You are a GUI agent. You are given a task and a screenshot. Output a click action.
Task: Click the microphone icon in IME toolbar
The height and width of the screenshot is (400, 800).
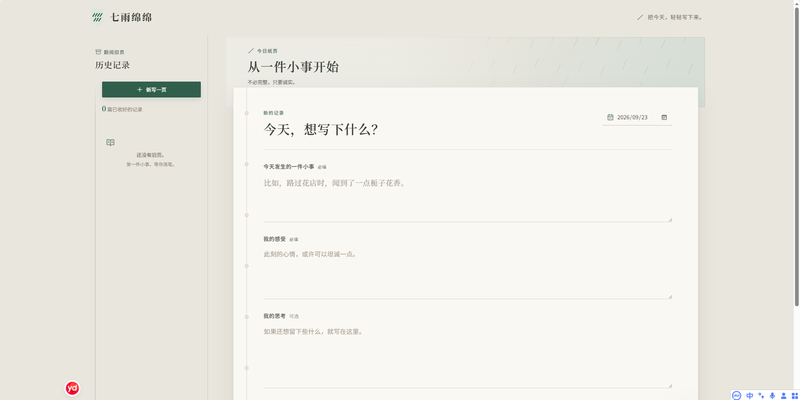[x=772, y=395]
